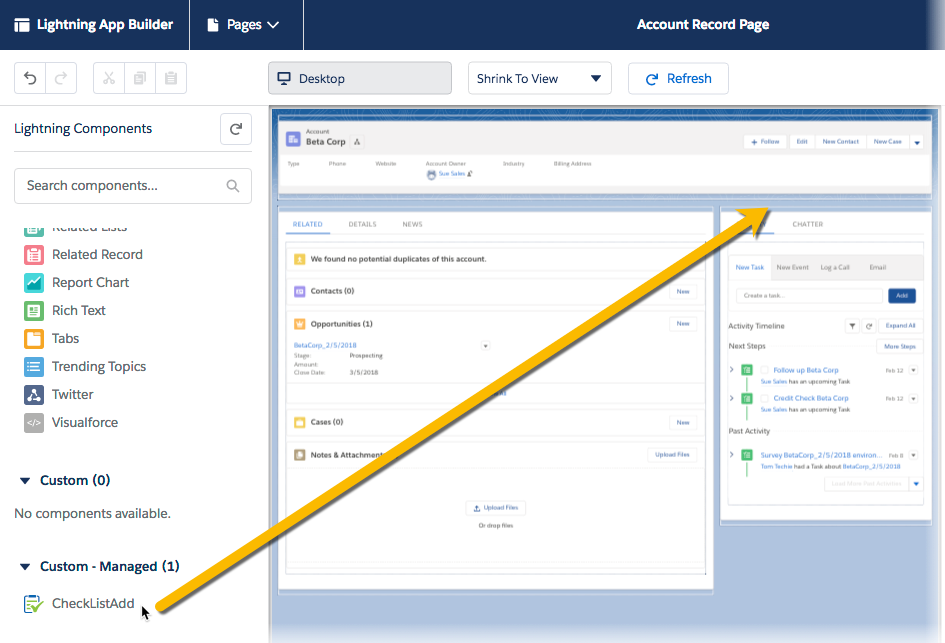Click the Beta Corp account icon
This screenshot has height=643, width=945.
pyautogui.click(x=293, y=139)
